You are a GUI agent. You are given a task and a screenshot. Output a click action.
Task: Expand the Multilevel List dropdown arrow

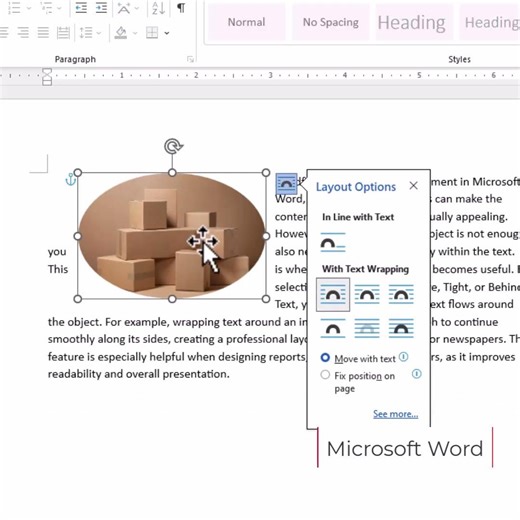pyautogui.click(x=60, y=8)
